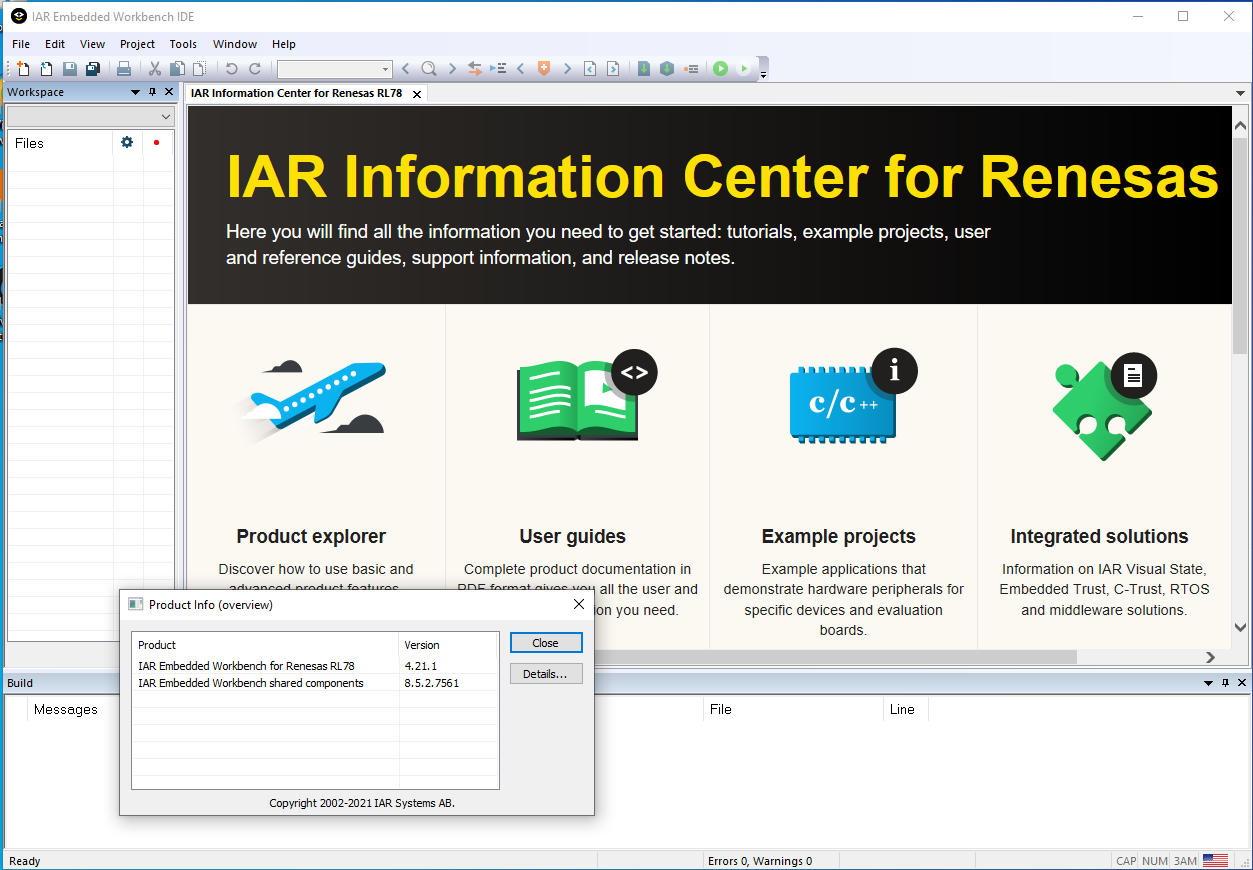Open the Tools menu
Viewport: 1253px width, 870px height.
click(x=183, y=44)
